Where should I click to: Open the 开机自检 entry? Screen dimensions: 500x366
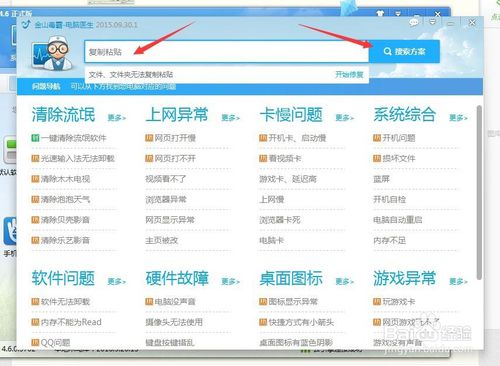(x=390, y=199)
